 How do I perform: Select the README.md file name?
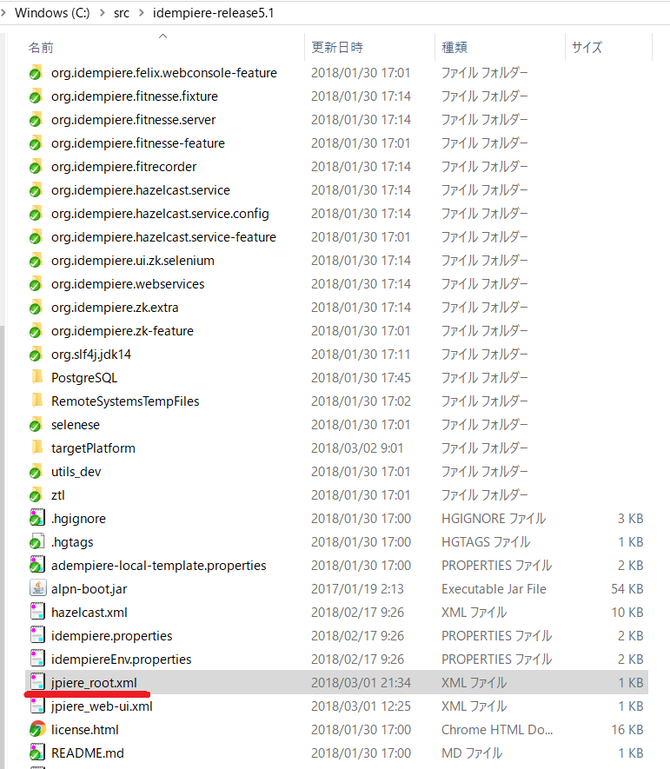(87, 753)
